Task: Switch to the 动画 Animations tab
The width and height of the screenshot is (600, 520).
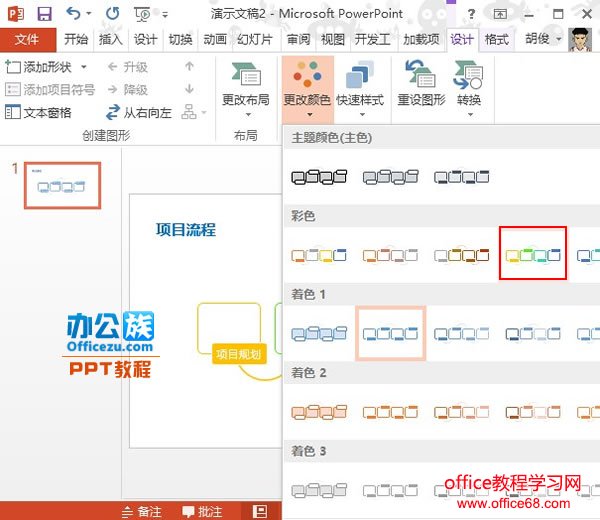Action: pos(215,39)
